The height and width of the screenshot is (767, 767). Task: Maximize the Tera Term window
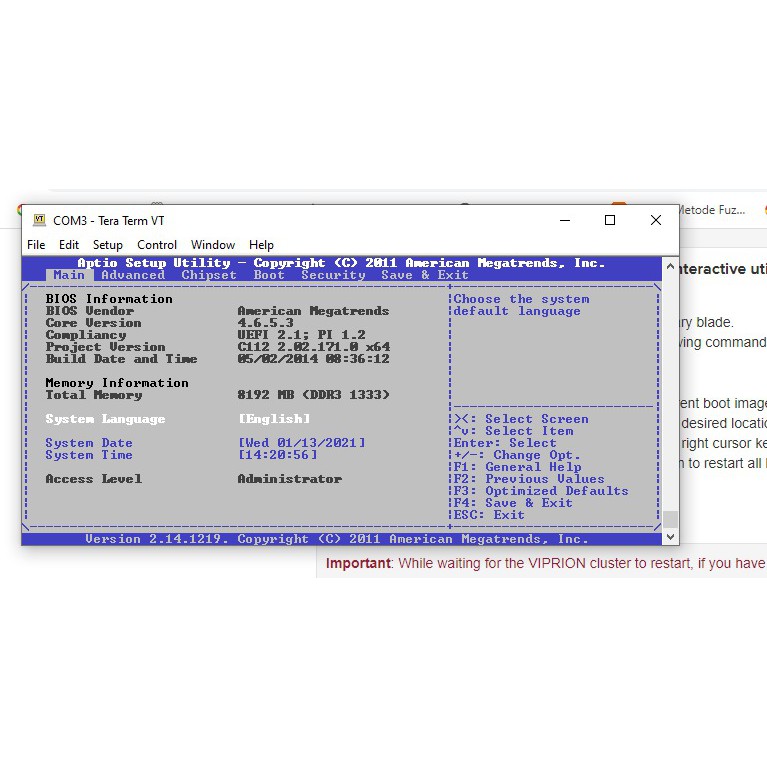610,220
